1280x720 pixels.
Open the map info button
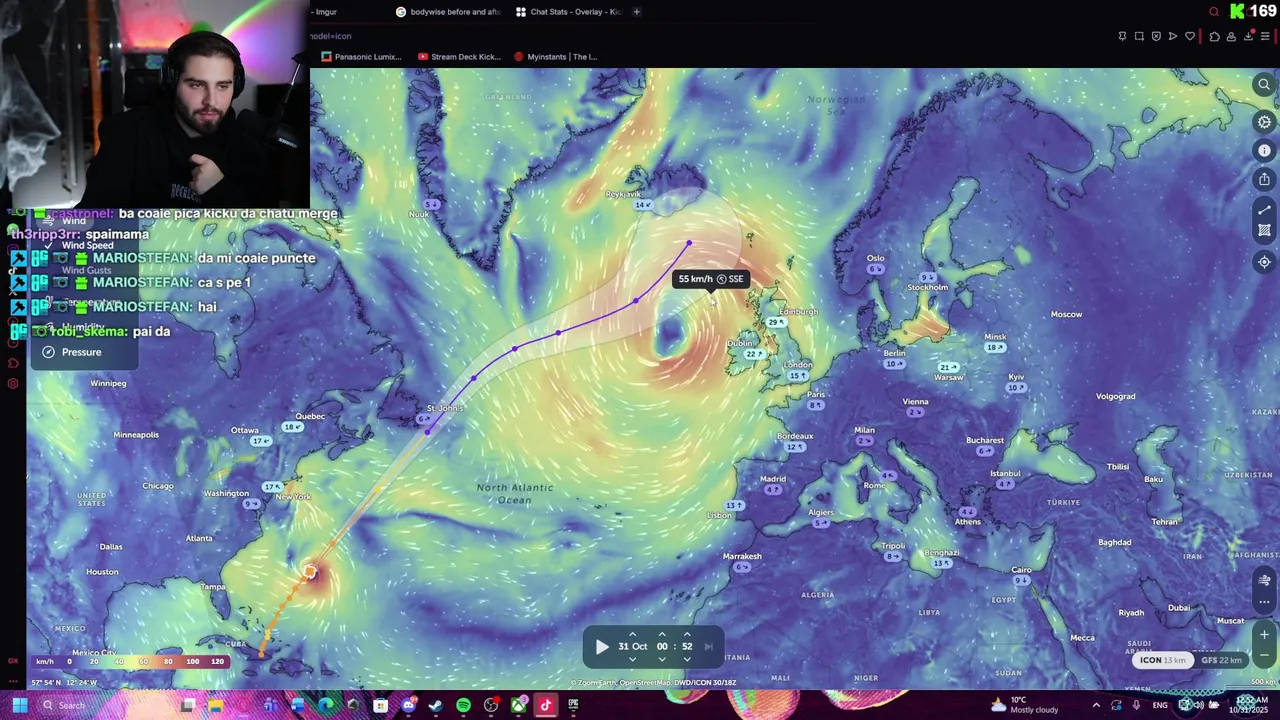1264,150
